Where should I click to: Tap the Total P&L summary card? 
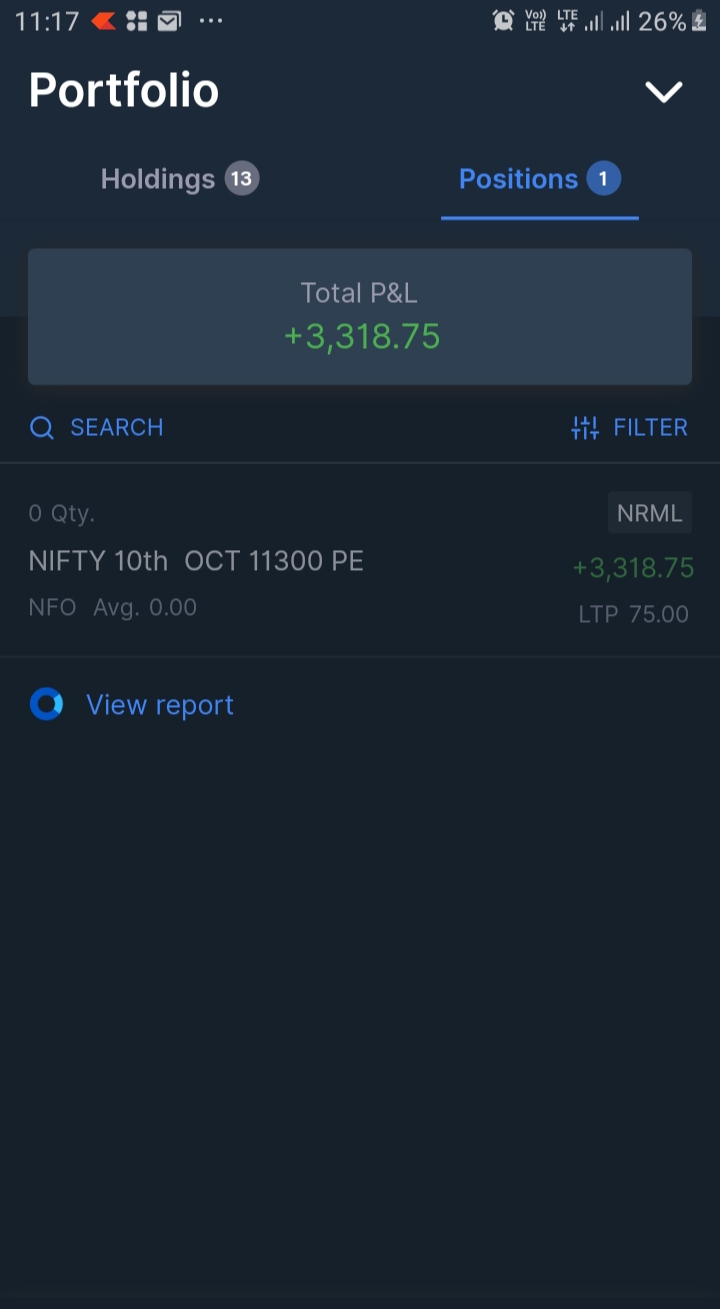click(x=360, y=316)
